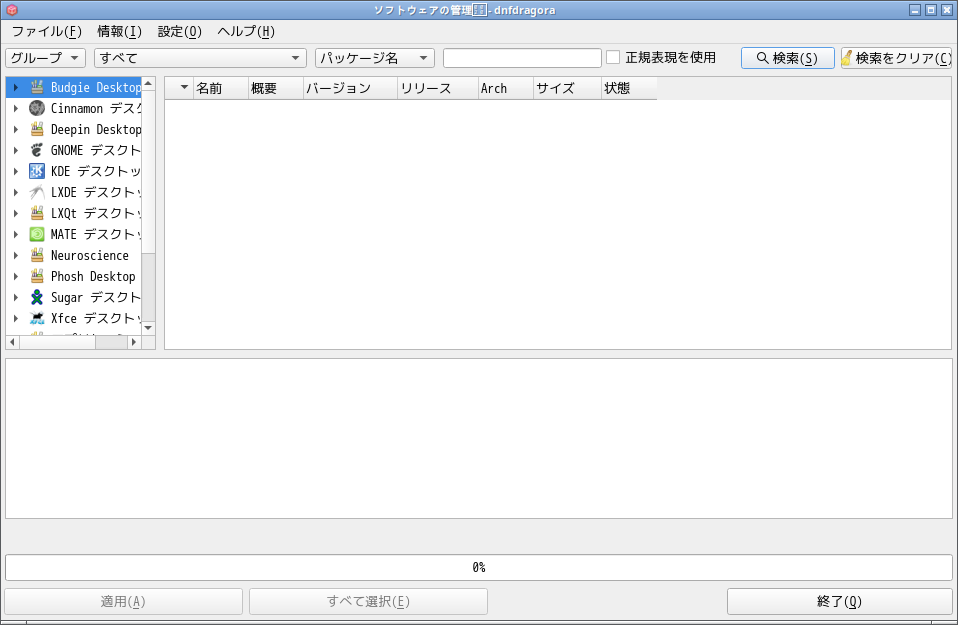
Task: Sort packages by サイズ column header
Action: [568, 89]
